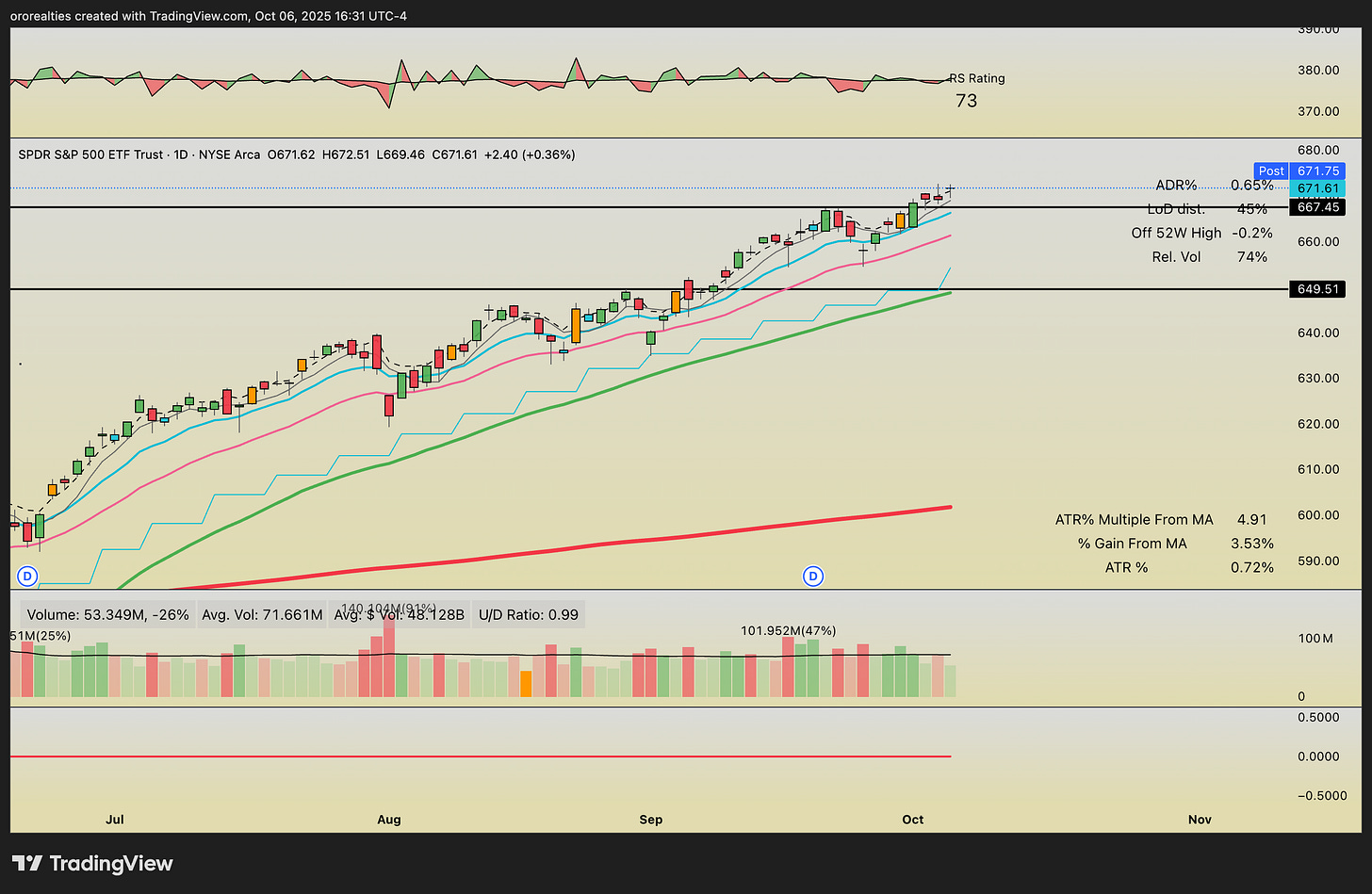
Task: Click the LoD dist. value 45%
Action: click(x=1252, y=209)
